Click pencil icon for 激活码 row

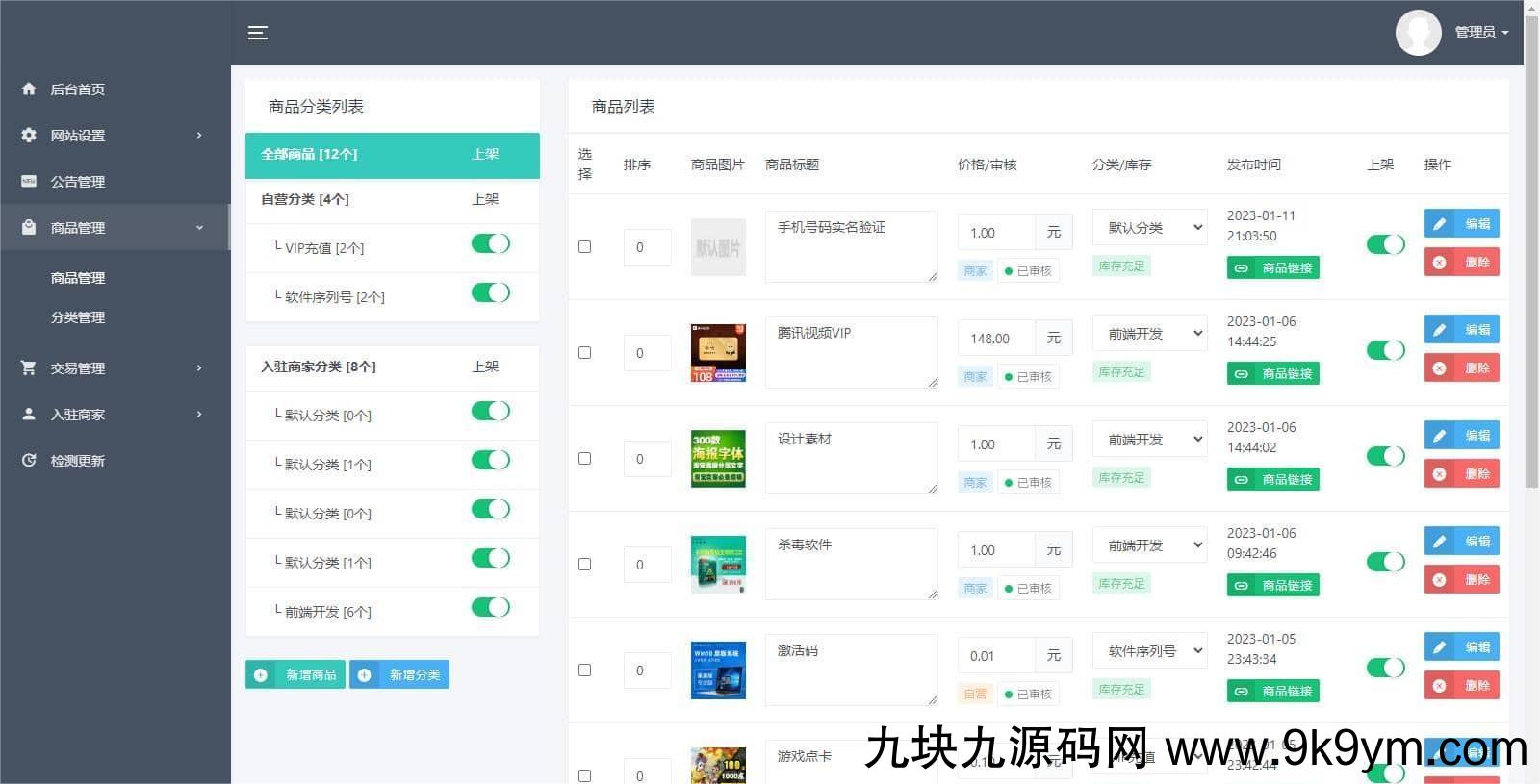click(x=1440, y=647)
